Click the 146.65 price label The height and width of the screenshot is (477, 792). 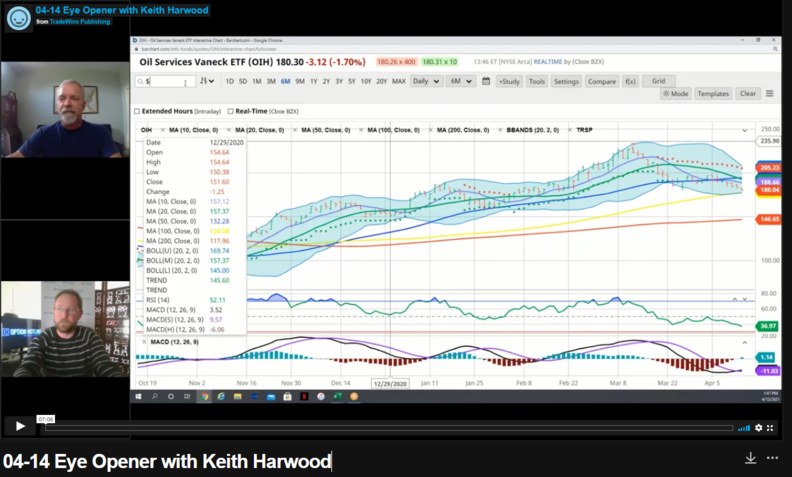pos(769,219)
